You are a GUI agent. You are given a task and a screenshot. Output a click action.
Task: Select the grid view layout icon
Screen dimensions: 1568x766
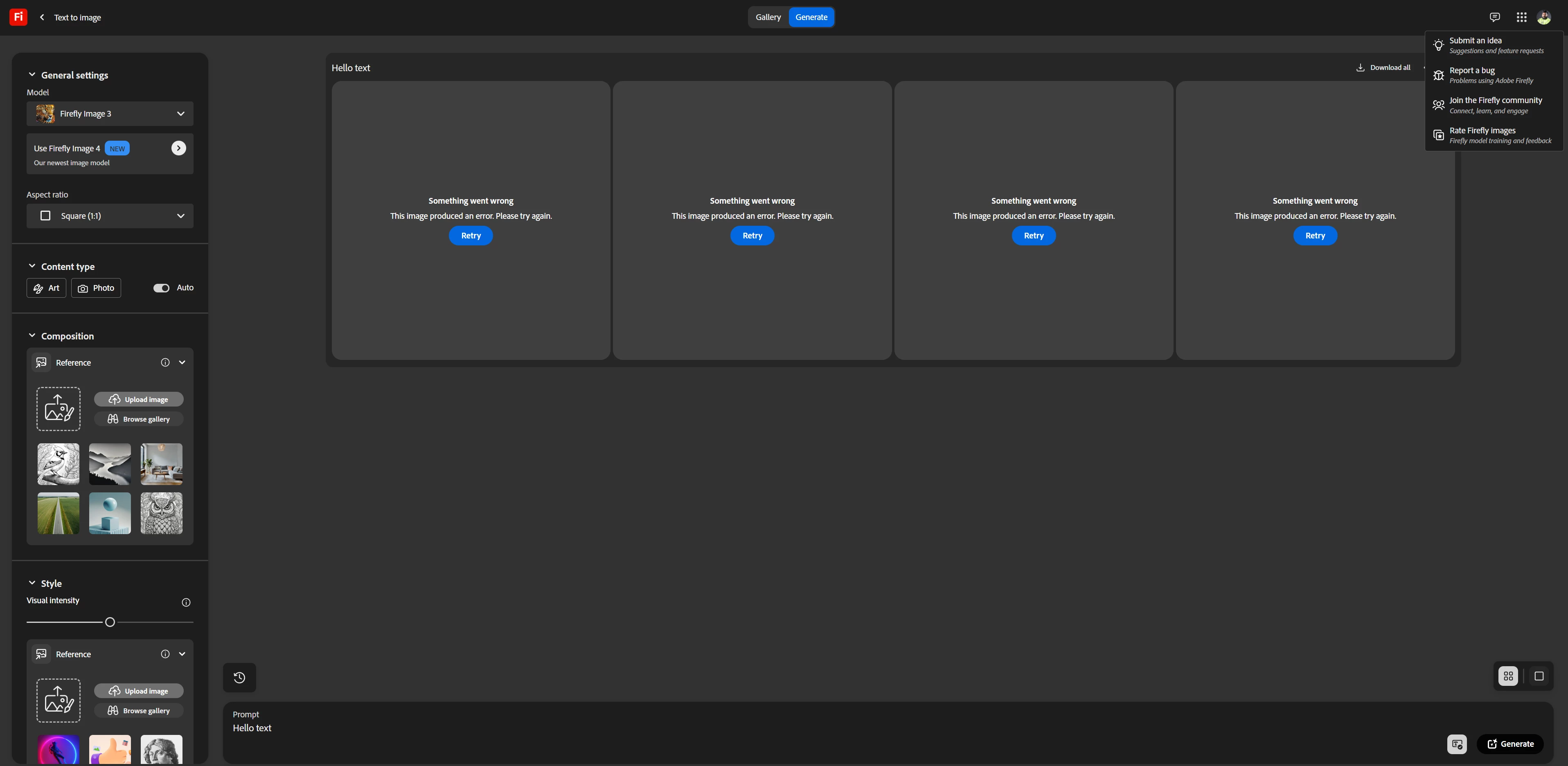coord(1508,676)
